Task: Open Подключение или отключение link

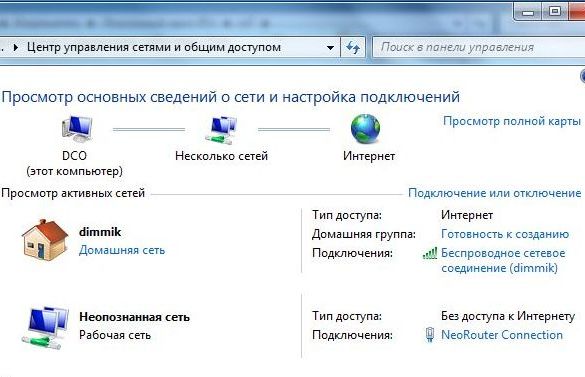Action: pyautogui.click(x=494, y=193)
